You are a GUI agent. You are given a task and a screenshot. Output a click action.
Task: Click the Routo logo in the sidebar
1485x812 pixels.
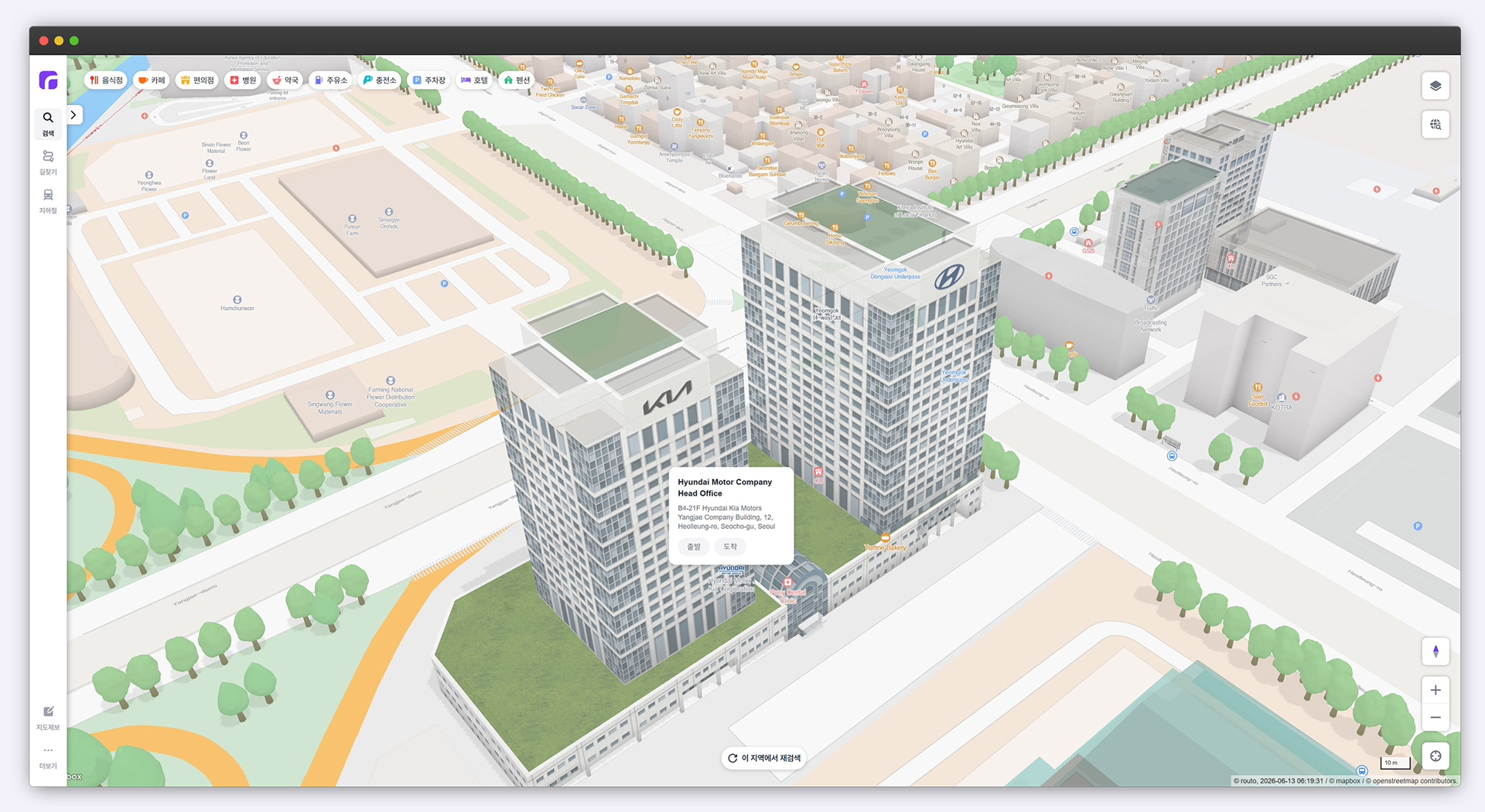[x=48, y=80]
